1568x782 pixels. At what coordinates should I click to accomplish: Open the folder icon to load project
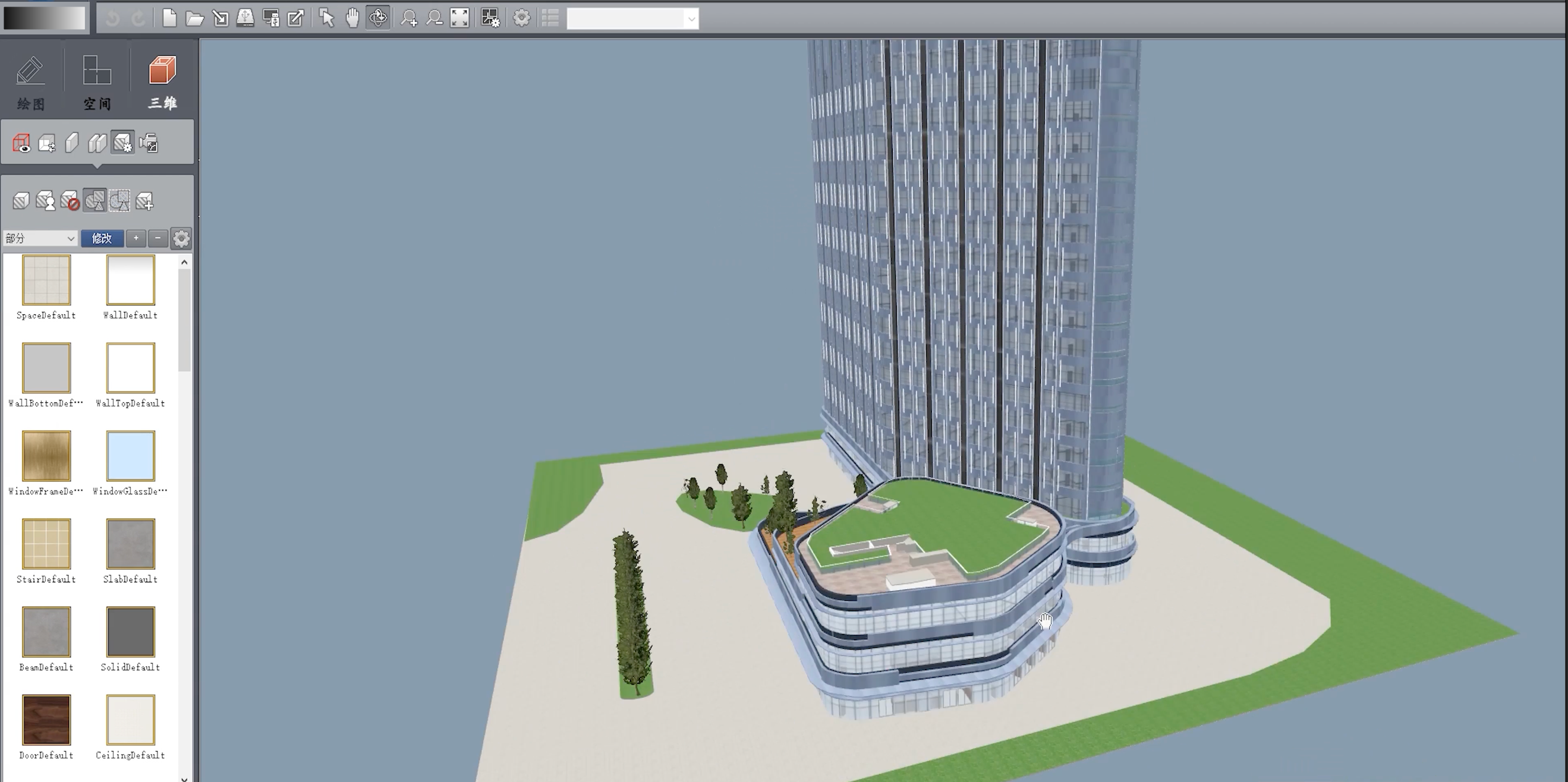pos(195,18)
